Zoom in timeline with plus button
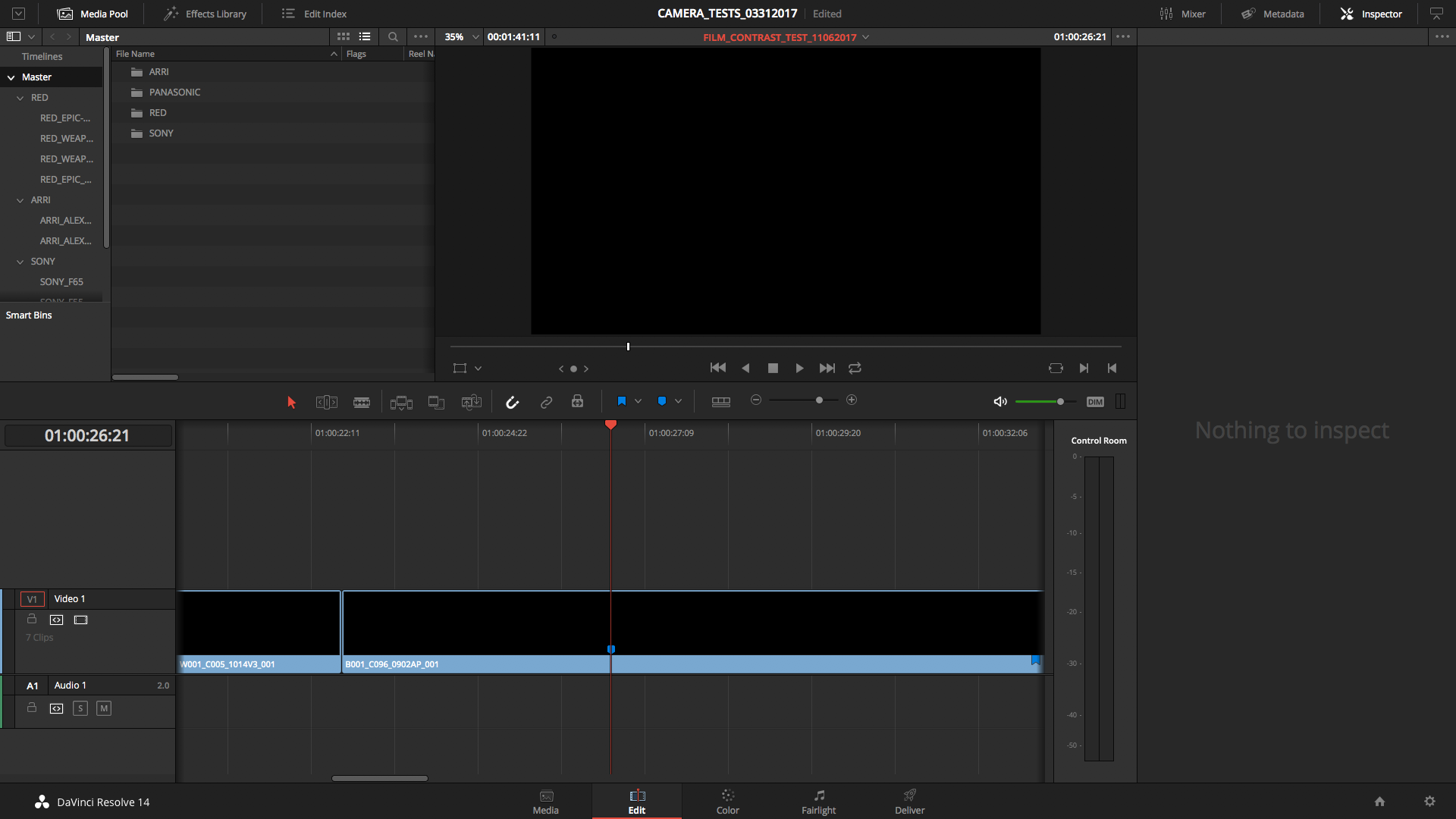1456x819 pixels. pos(852,400)
